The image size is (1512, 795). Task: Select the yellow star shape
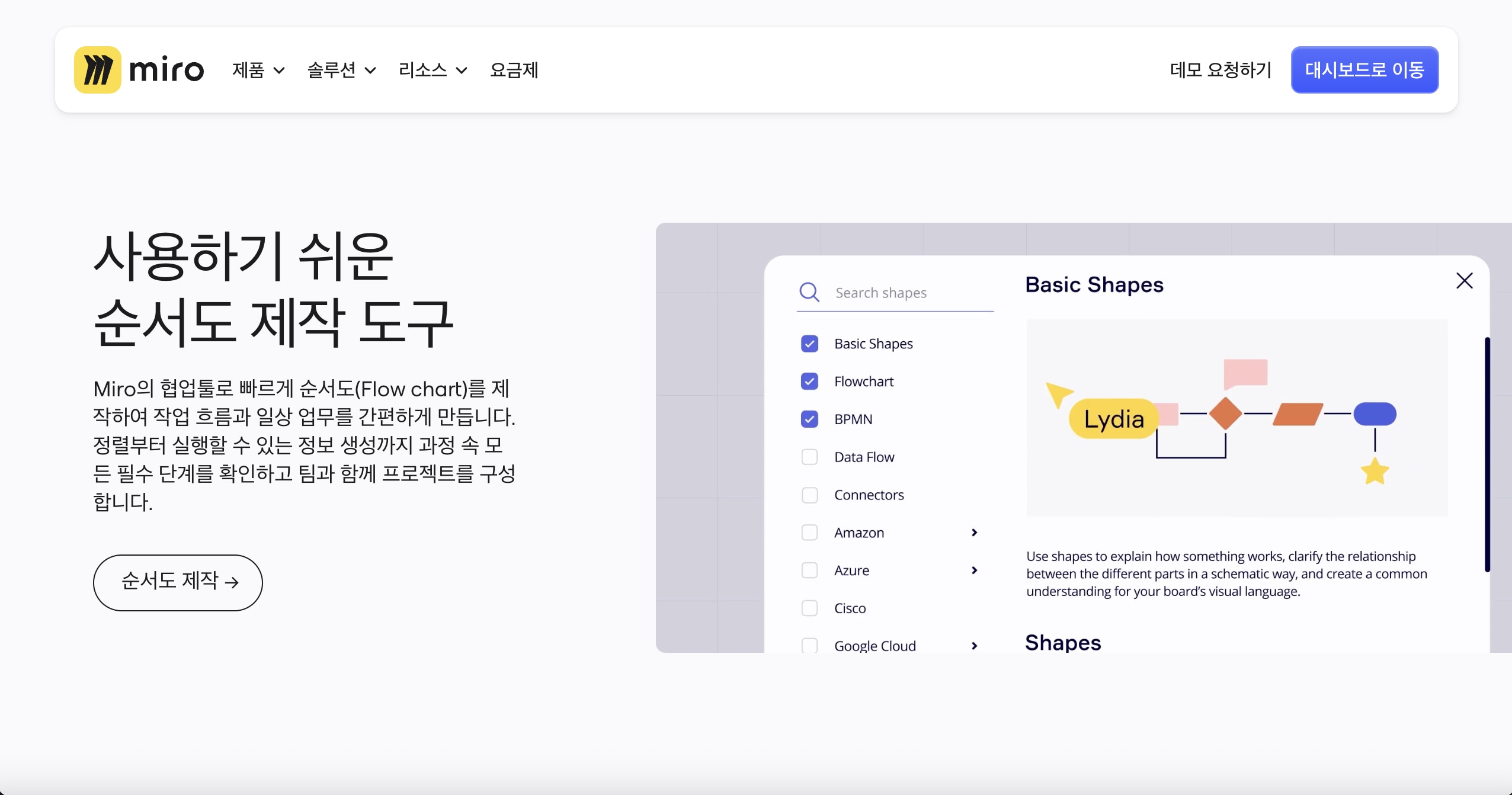point(1373,471)
